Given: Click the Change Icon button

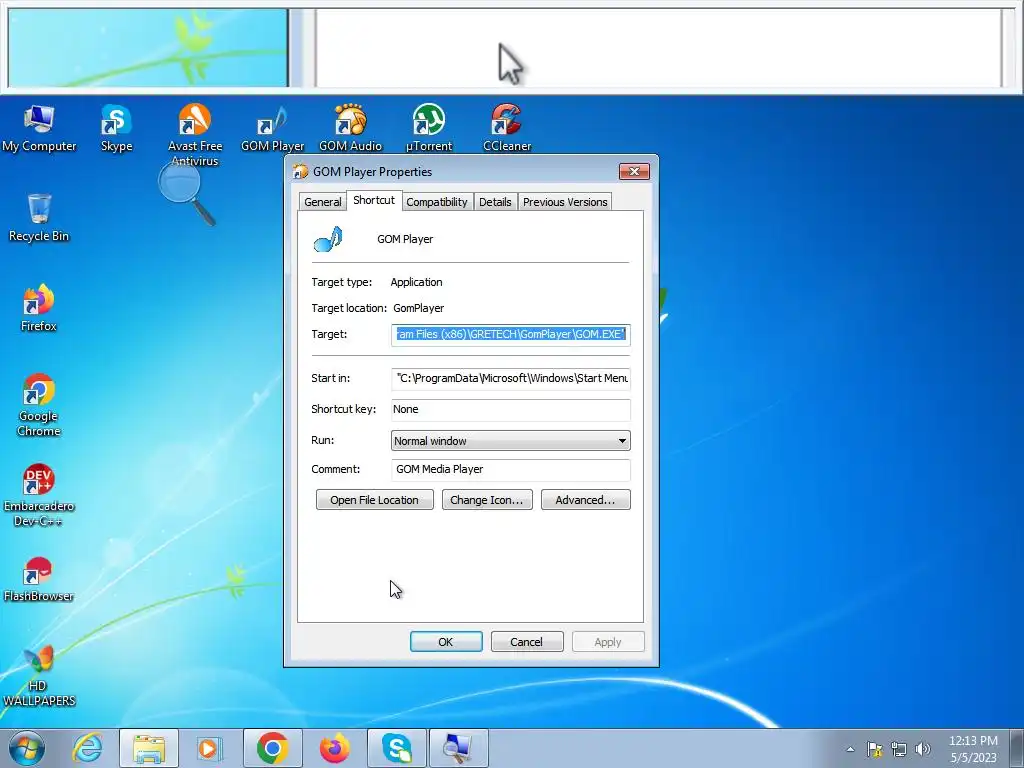Looking at the screenshot, I should click(487, 500).
